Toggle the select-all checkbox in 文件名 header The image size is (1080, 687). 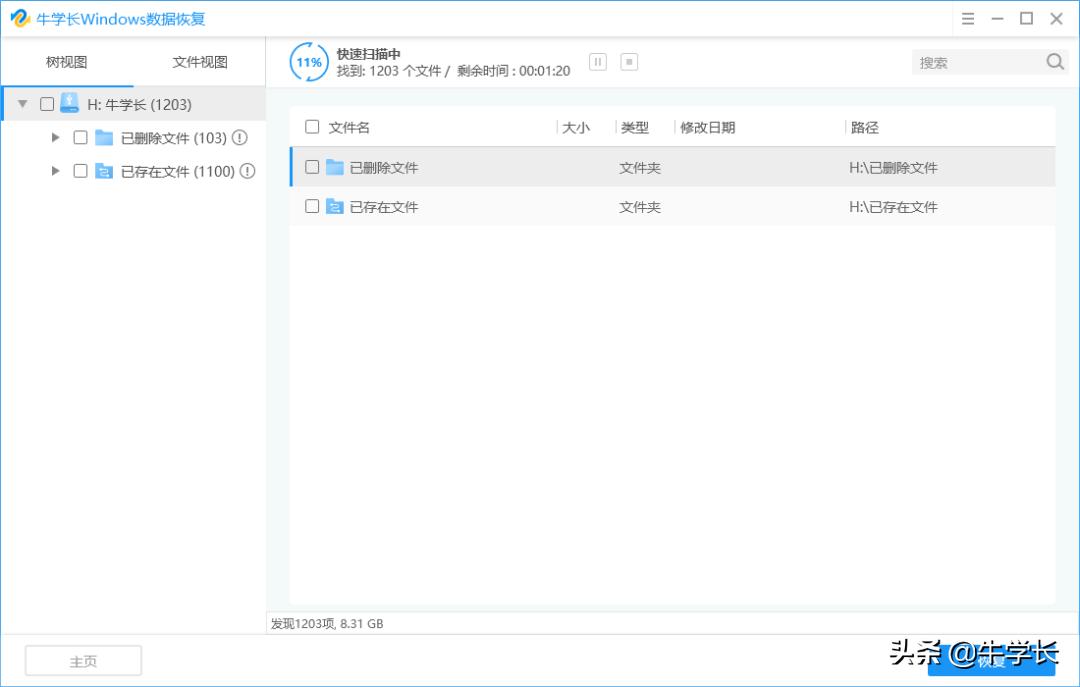[x=312, y=127]
